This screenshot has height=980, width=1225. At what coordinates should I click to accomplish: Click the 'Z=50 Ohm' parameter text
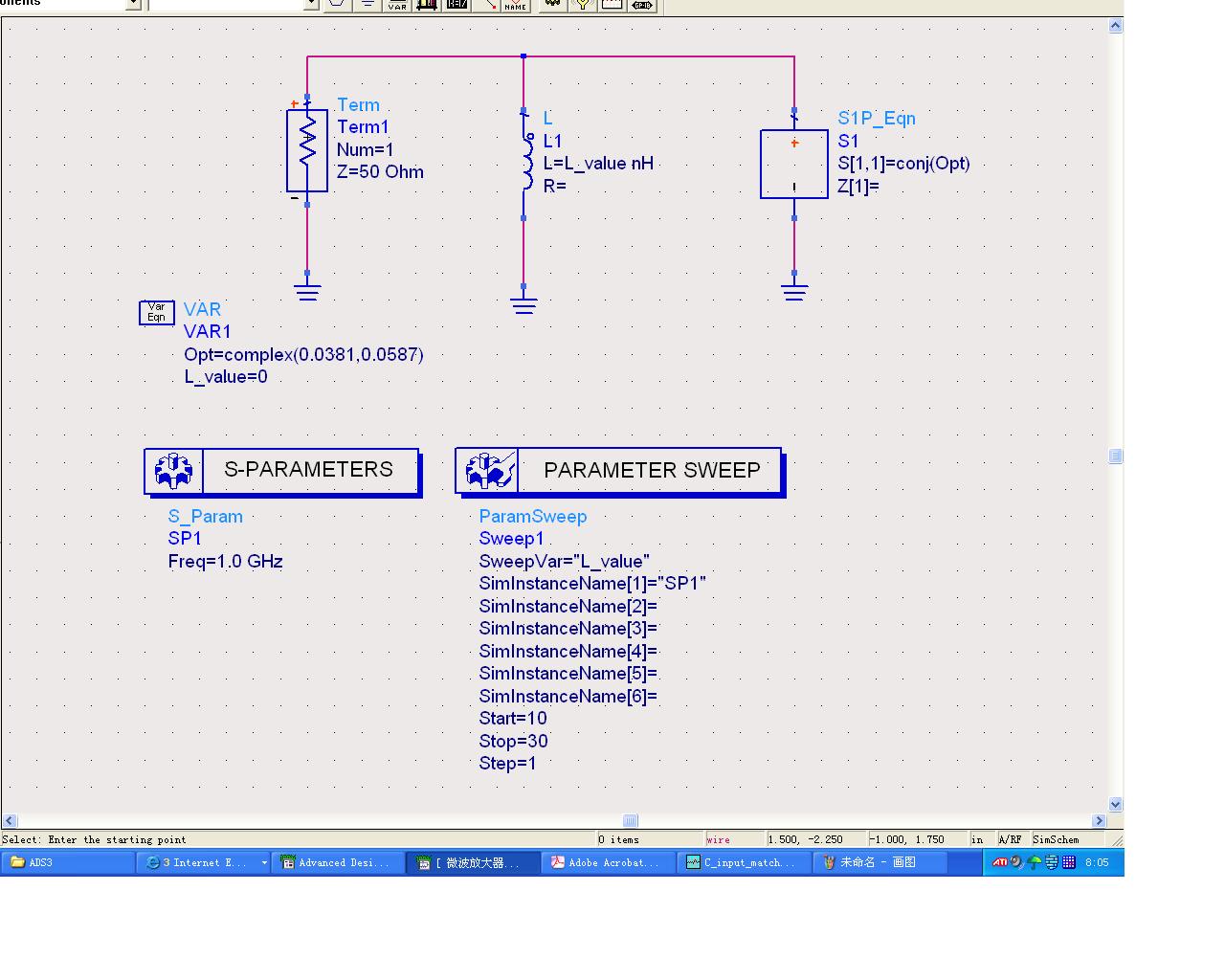pos(380,172)
